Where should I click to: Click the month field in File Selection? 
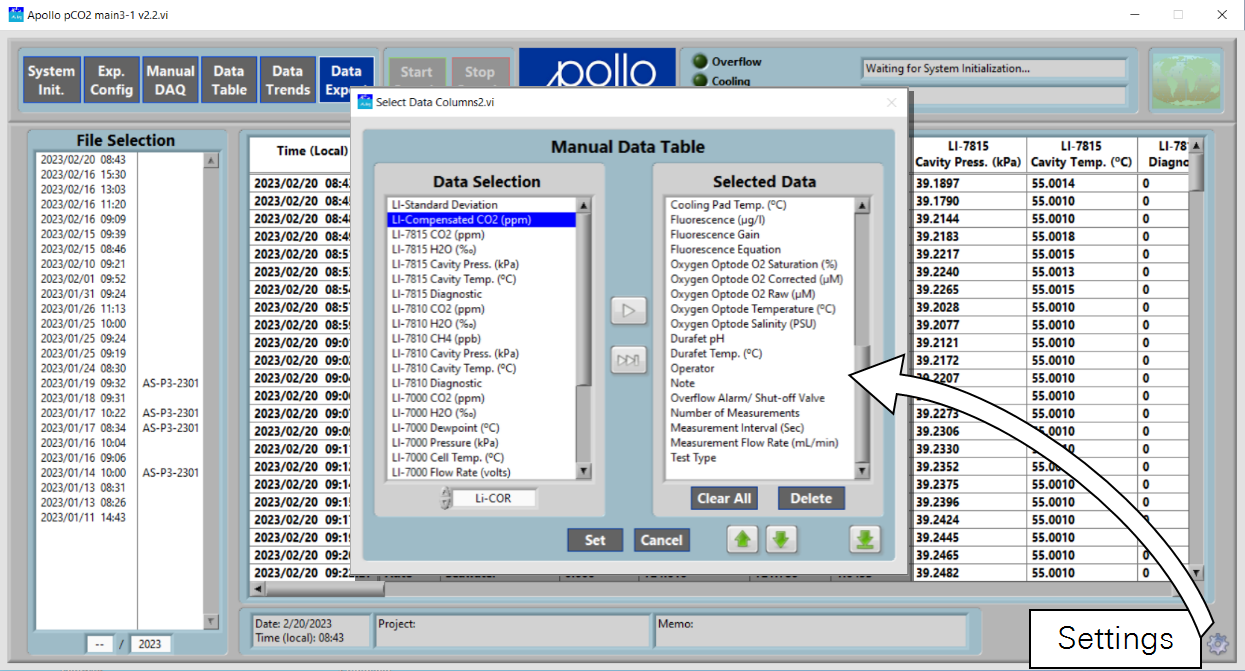click(99, 644)
